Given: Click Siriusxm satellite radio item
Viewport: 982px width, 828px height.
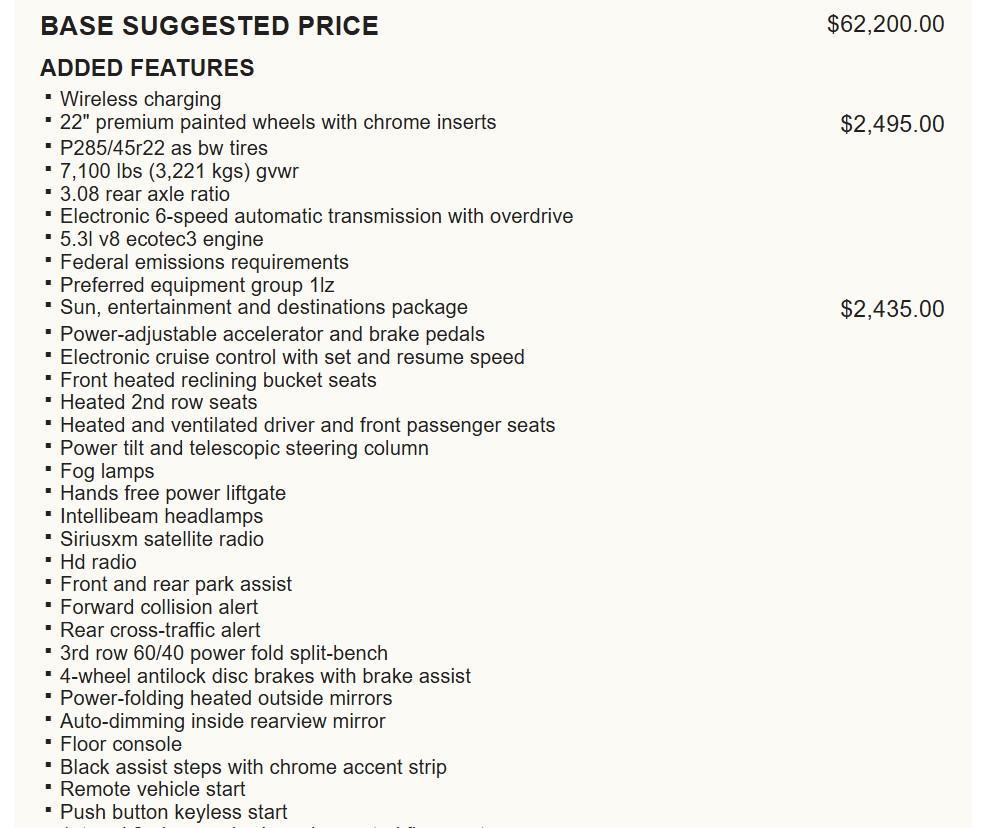Looking at the screenshot, I should 162,539.
